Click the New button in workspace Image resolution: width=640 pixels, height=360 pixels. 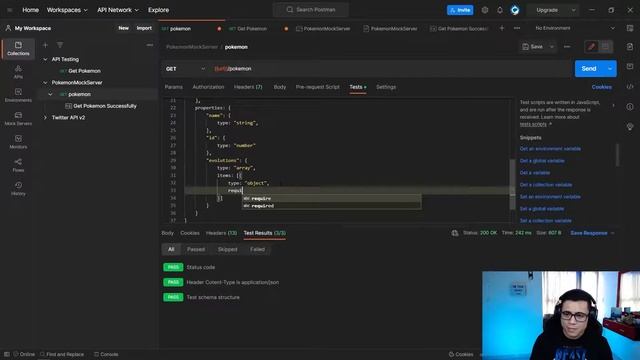pos(124,28)
